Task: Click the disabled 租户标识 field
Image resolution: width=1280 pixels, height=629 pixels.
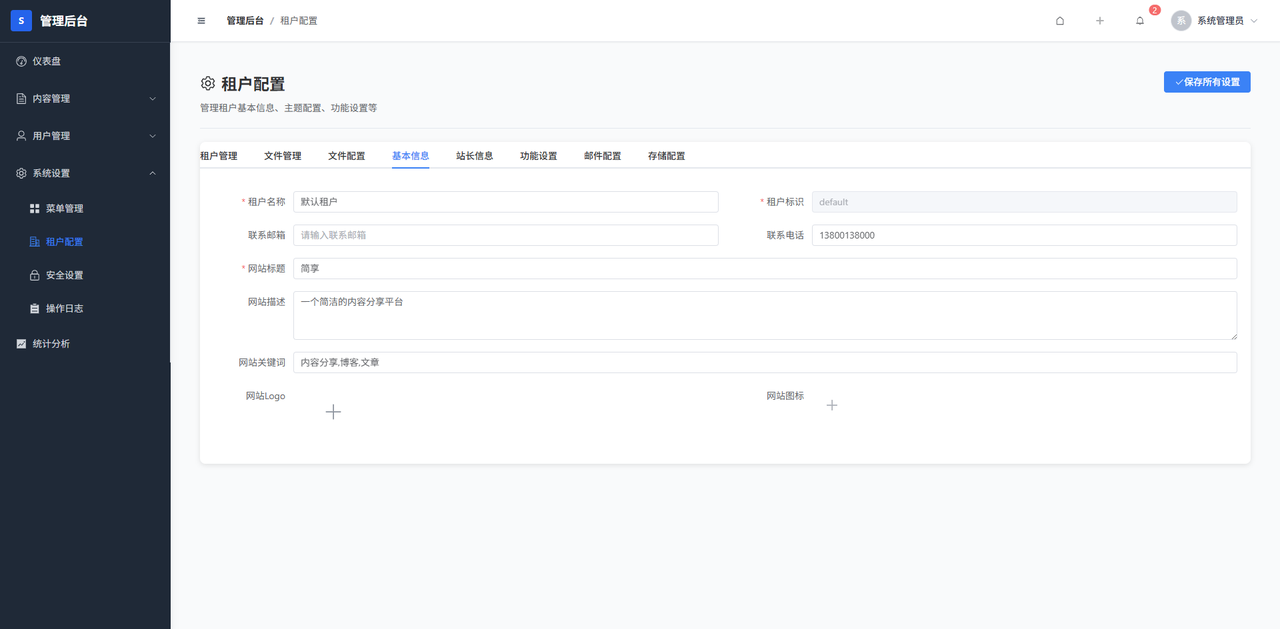Action: (x=1024, y=201)
